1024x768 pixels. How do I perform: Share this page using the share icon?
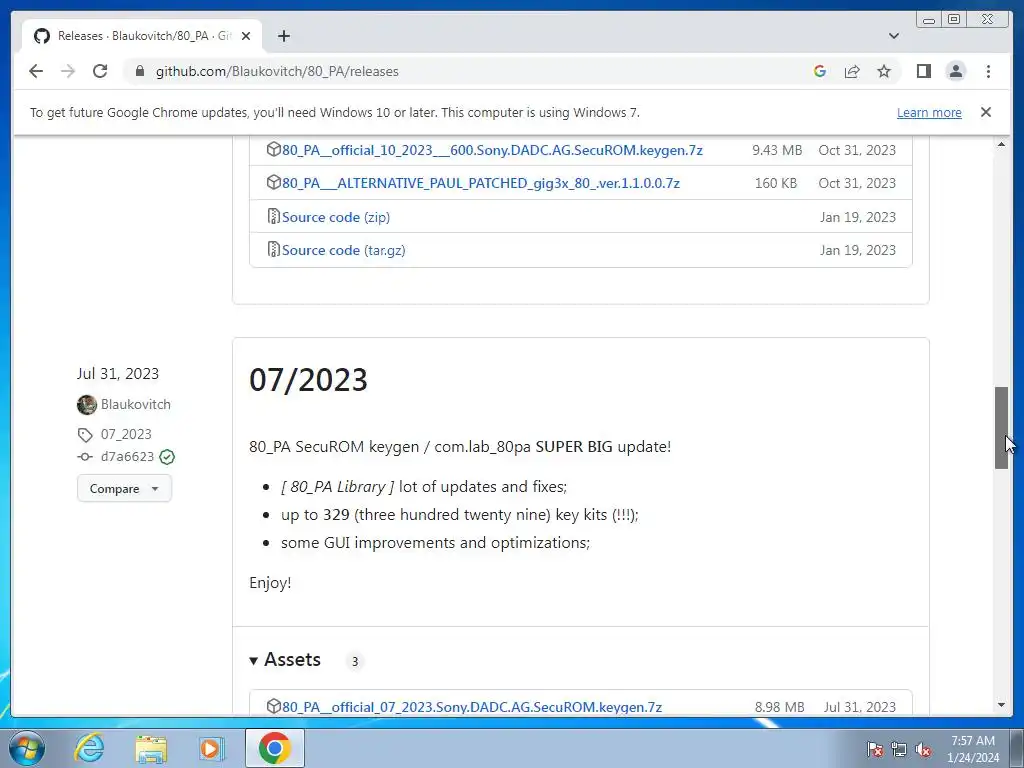tap(852, 71)
